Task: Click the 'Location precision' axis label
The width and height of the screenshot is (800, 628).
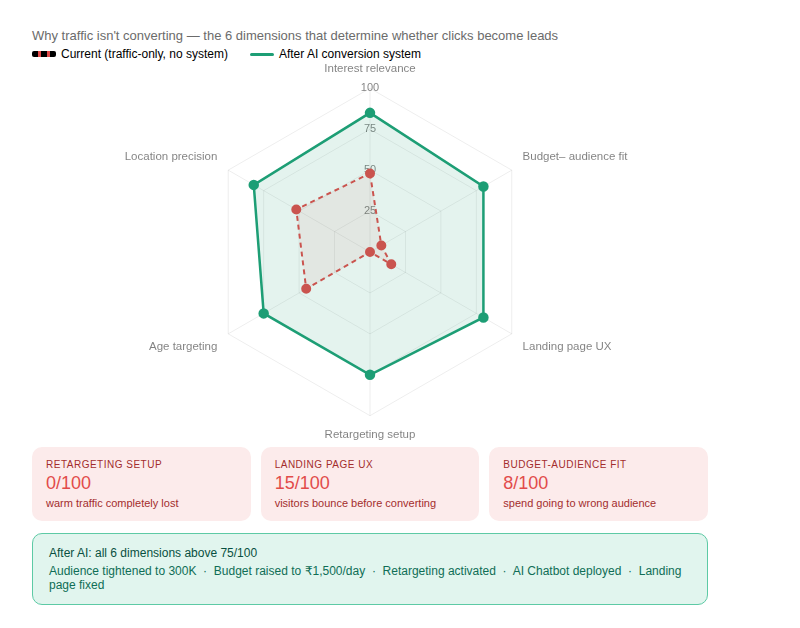Action: coord(171,156)
